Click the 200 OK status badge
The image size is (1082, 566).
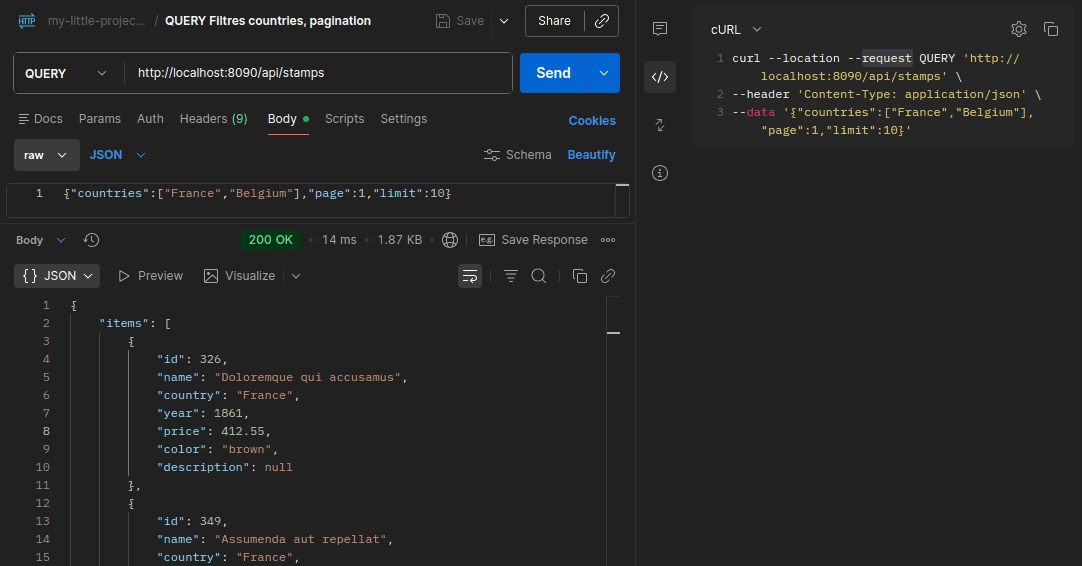[270, 240]
